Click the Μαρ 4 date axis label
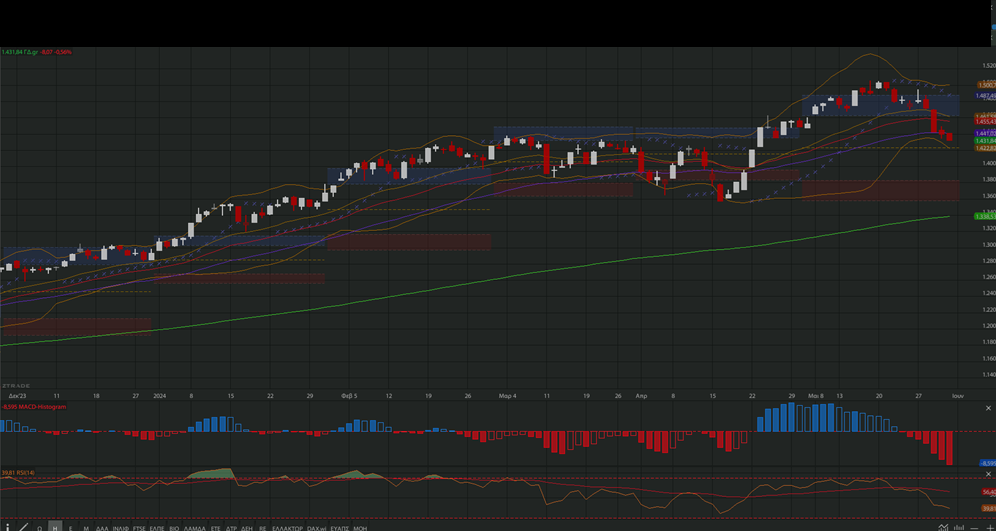Screen dimensions: 996x531 coord(508,395)
